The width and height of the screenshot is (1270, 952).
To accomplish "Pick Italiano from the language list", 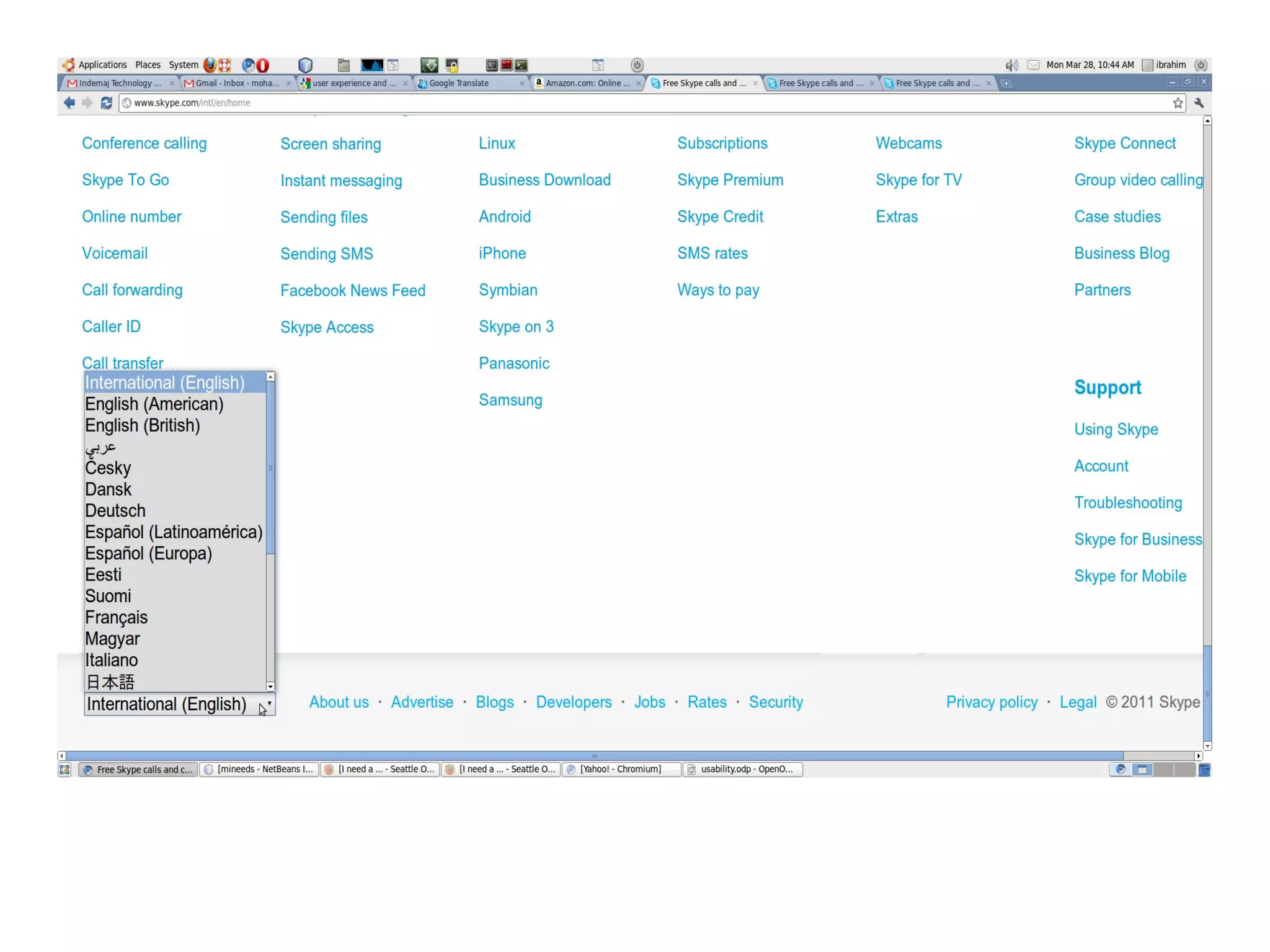I will pos(175,660).
